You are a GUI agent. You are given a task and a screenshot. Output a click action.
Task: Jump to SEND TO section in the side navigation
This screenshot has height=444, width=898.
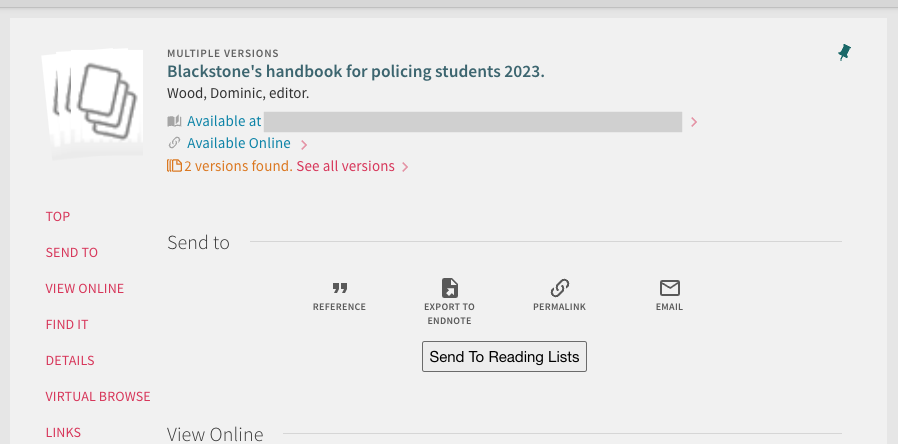[x=72, y=253]
